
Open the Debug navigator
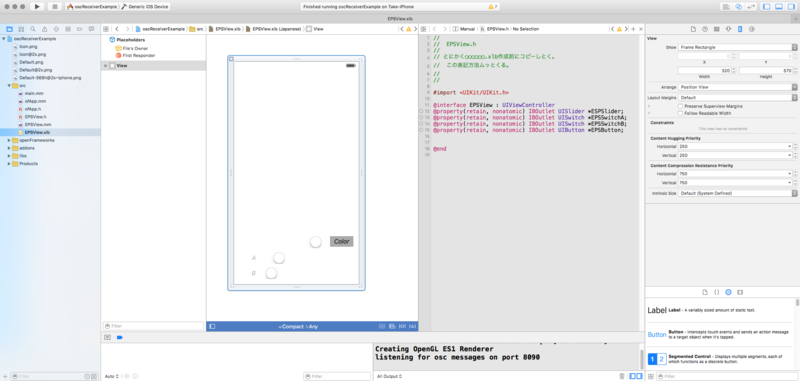tap(68, 29)
